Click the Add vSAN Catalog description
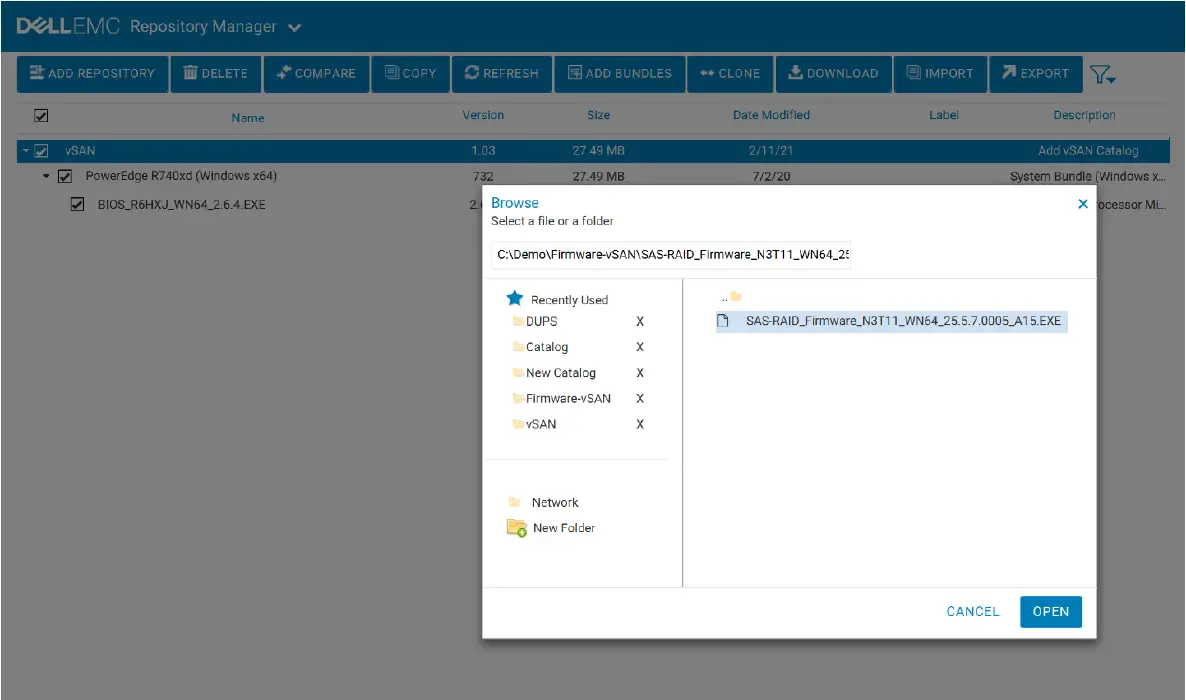Image resolution: width=1186 pixels, height=700 pixels. [1088, 151]
